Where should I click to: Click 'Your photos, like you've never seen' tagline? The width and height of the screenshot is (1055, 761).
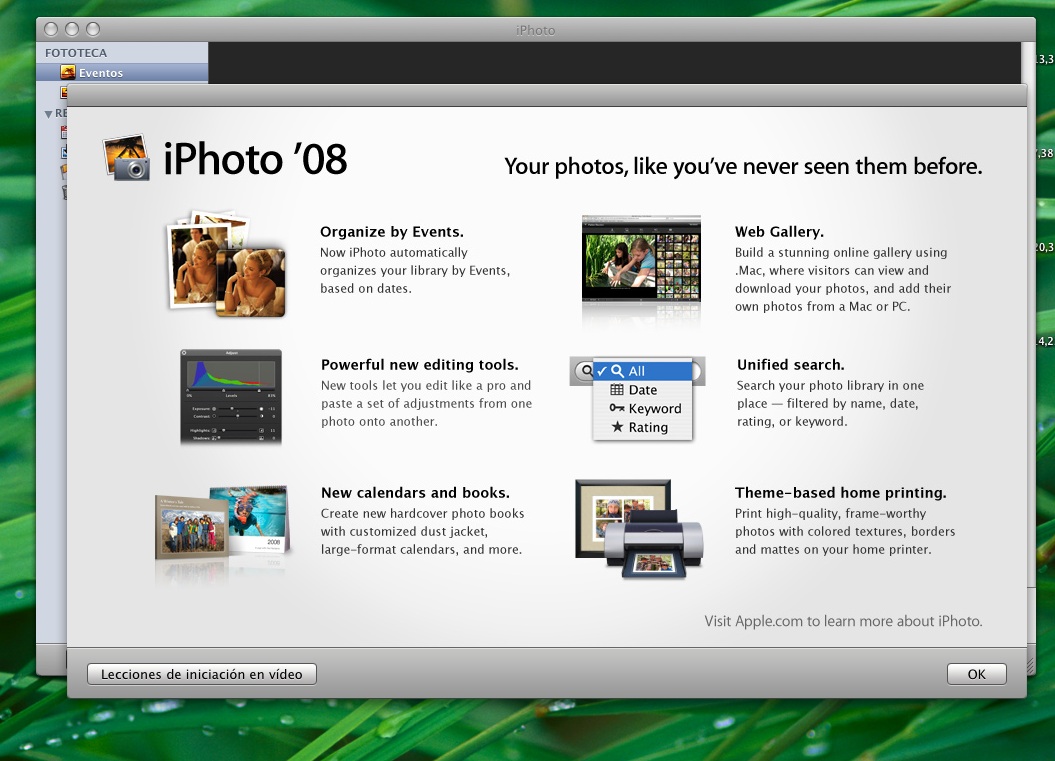[743, 166]
